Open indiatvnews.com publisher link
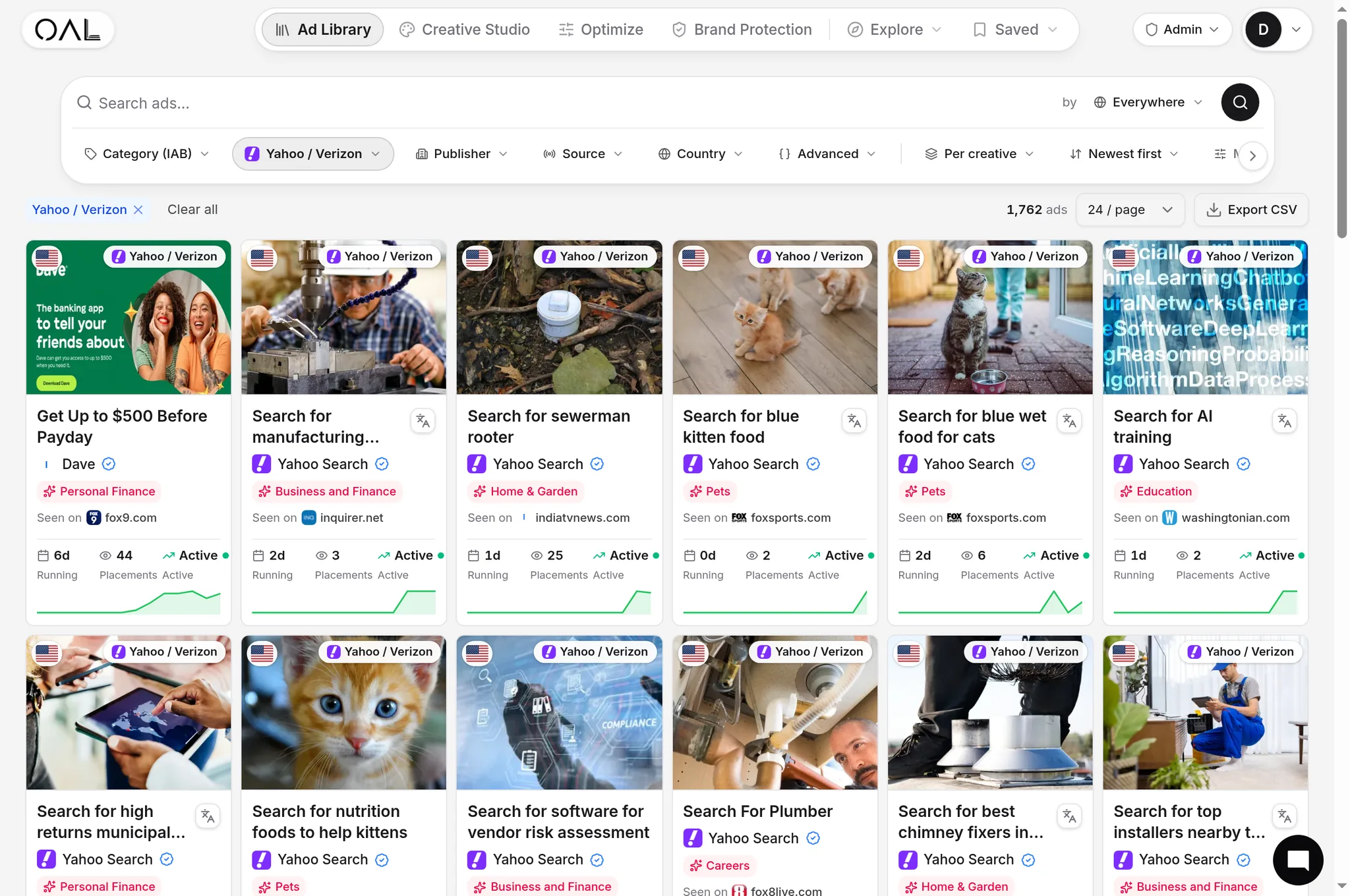Viewport: 1350px width, 896px height. coord(582,518)
